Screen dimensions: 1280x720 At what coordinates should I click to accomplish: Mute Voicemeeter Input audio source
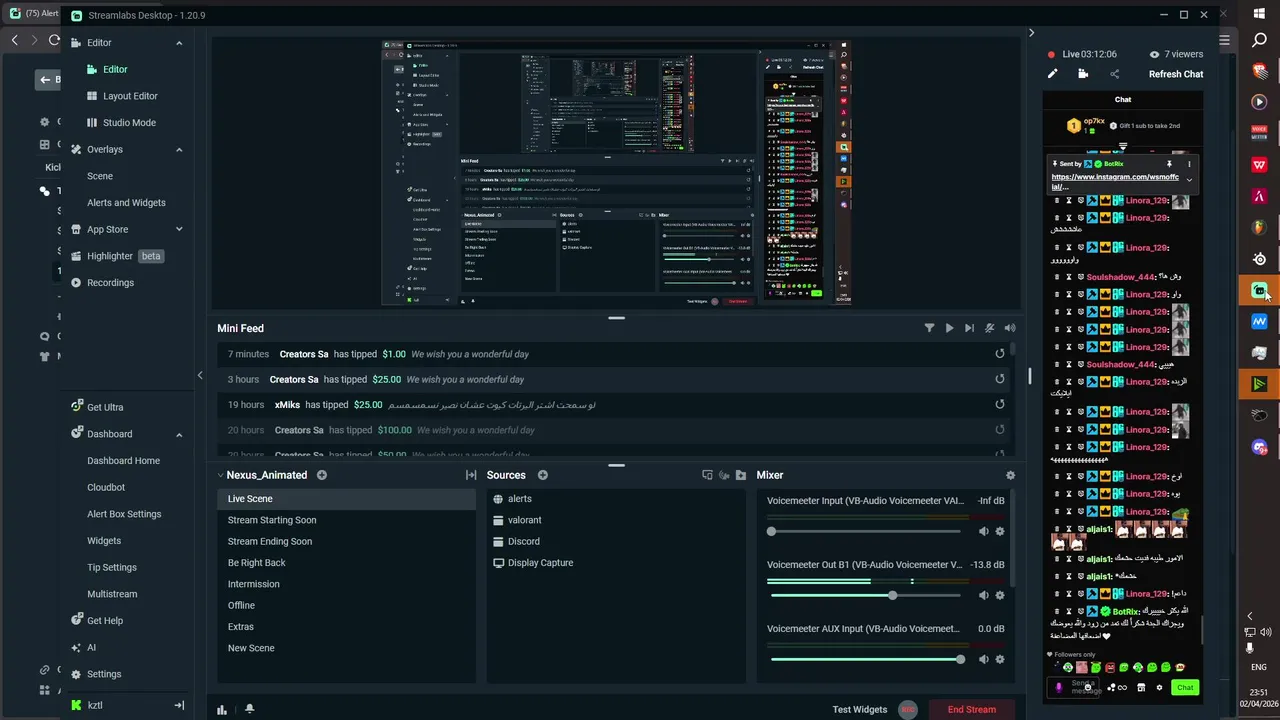tap(984, 531)
